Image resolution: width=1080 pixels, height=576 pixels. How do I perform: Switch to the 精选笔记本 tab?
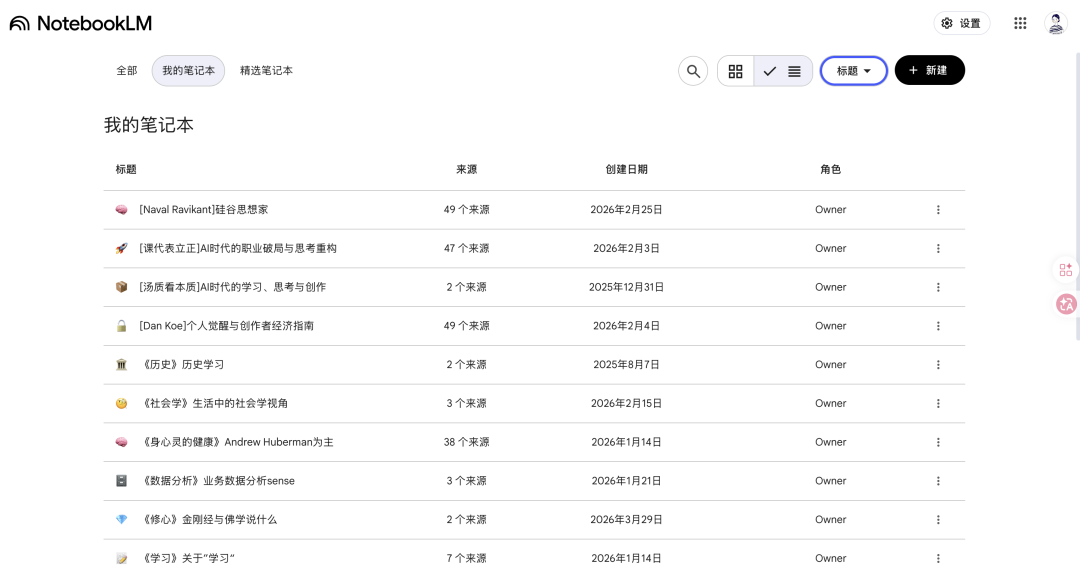tap(266, 70)
